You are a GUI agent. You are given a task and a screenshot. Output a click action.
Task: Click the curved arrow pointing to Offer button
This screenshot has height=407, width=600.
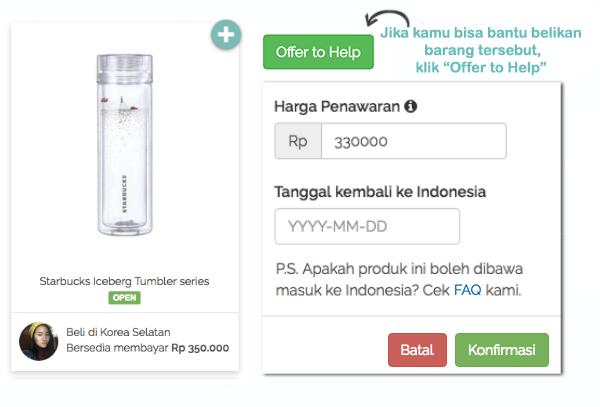pos(387,18)
